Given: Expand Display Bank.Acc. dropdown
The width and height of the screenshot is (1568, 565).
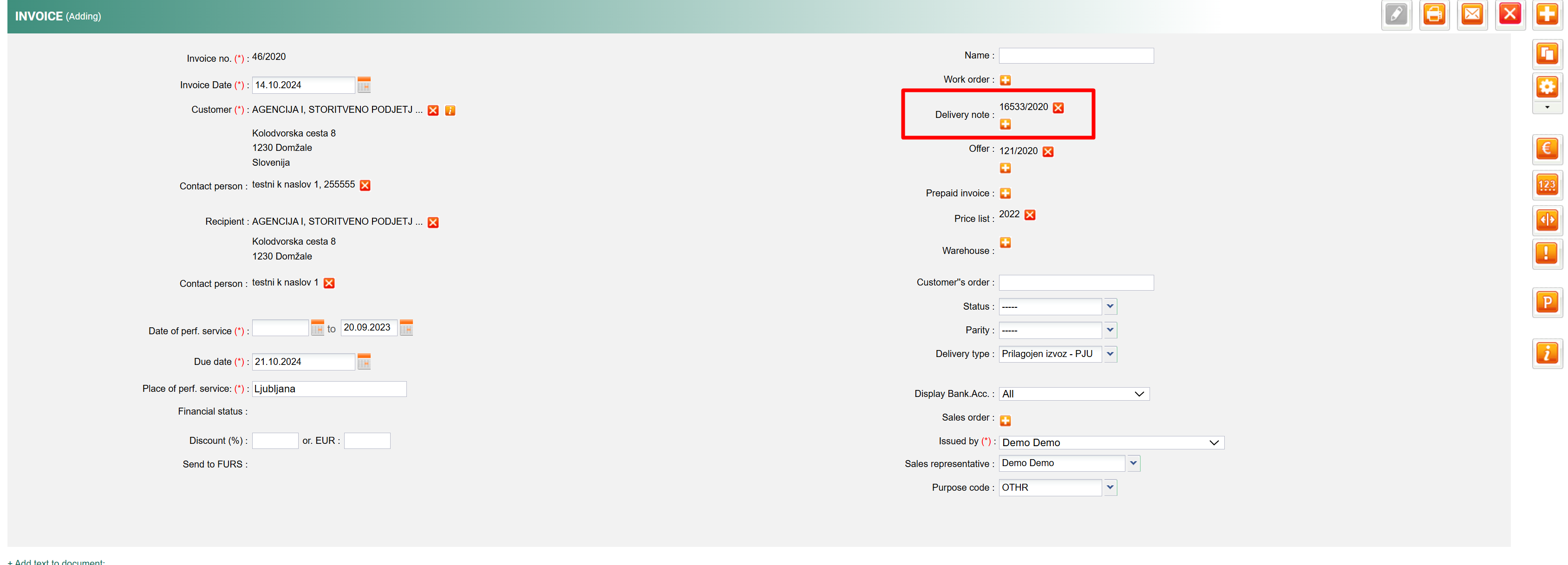Looking at the screenshot, I should [x=1074, y=394].
